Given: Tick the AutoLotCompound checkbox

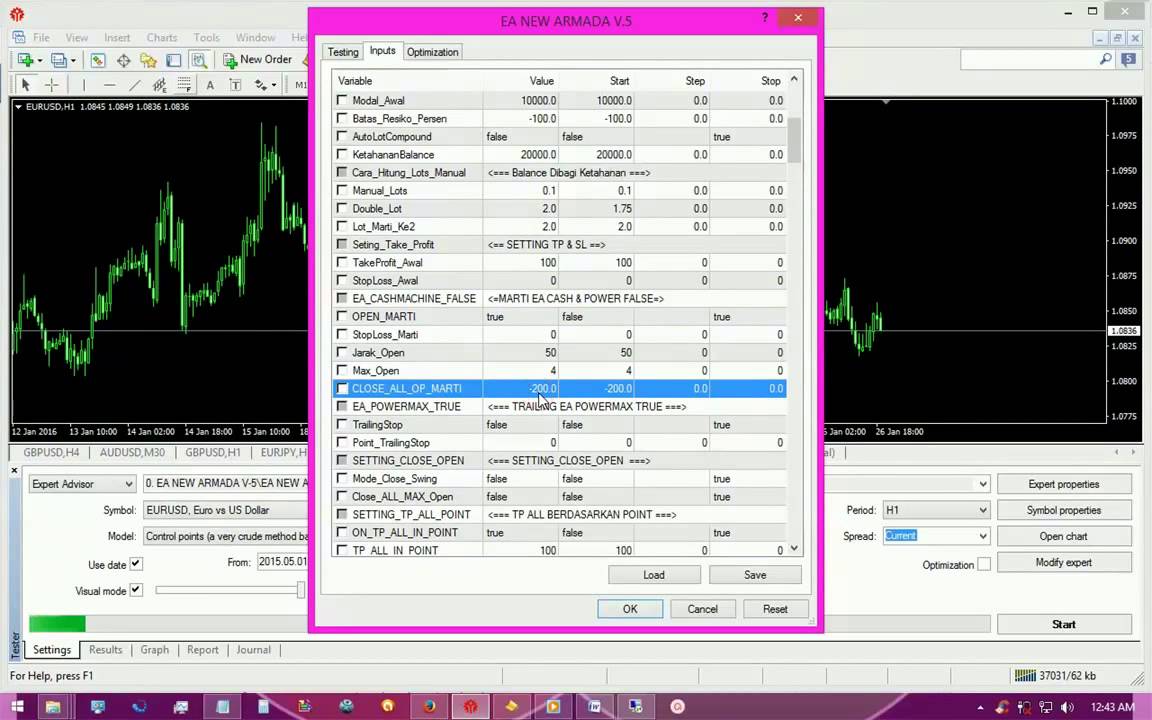Looking at the screenshot, I should [x=342, y=136].
